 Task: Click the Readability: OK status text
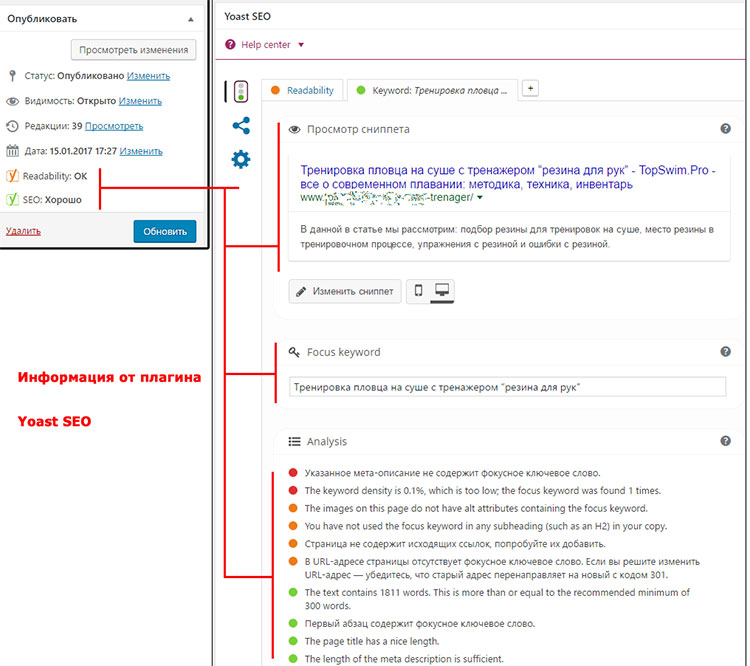pos(55,176)
